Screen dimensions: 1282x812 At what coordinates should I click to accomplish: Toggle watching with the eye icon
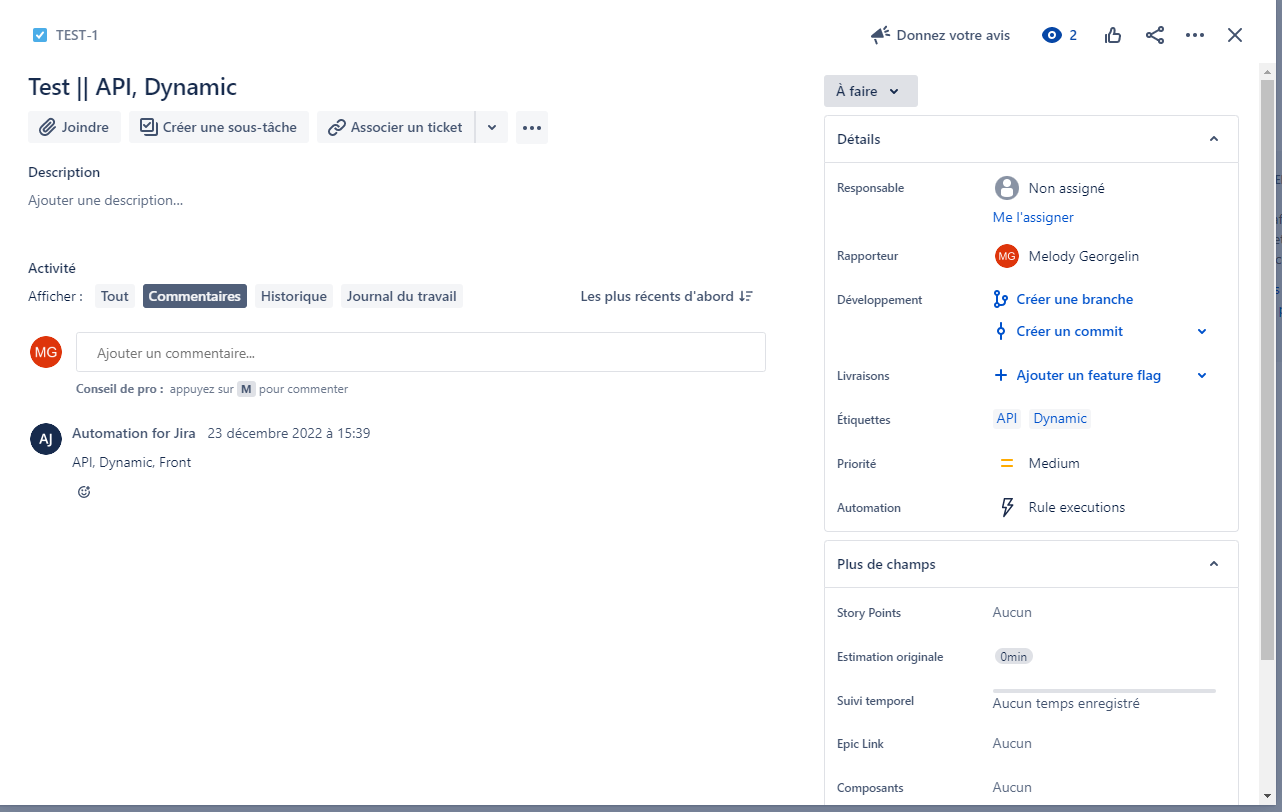1050,35
